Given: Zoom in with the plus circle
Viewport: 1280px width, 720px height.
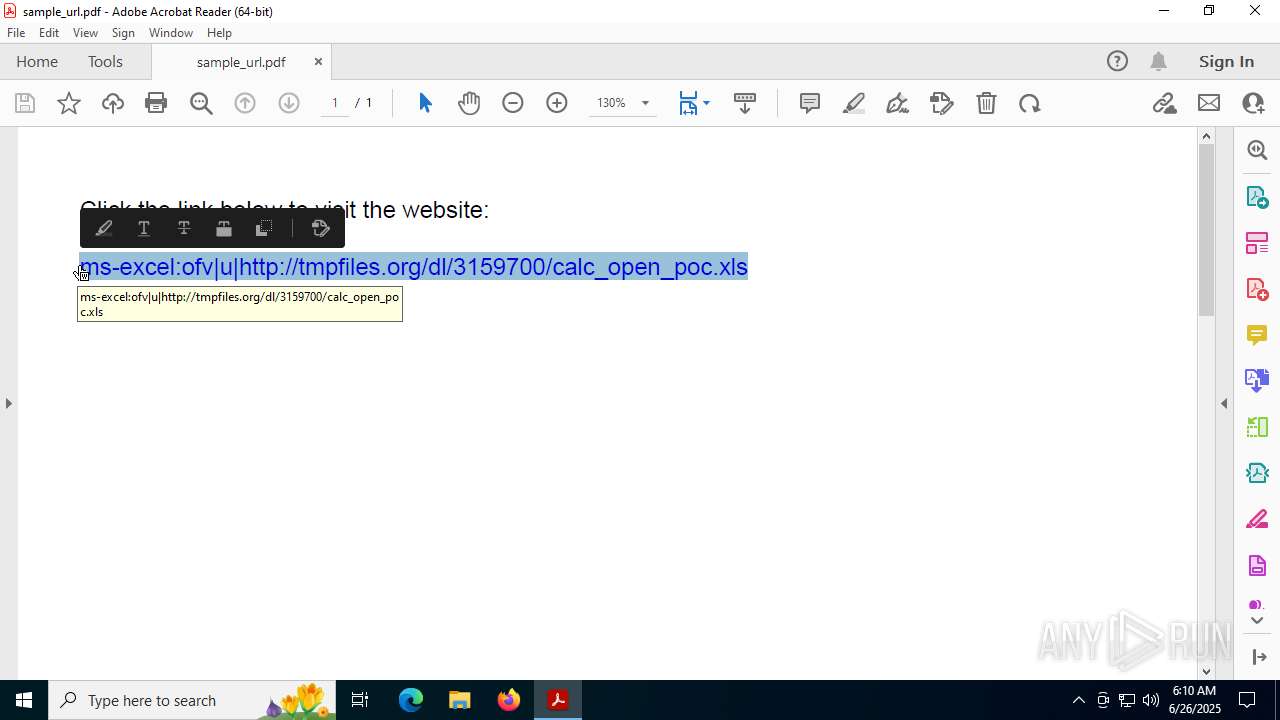Looking at the screenshot, I should (557, 103).
